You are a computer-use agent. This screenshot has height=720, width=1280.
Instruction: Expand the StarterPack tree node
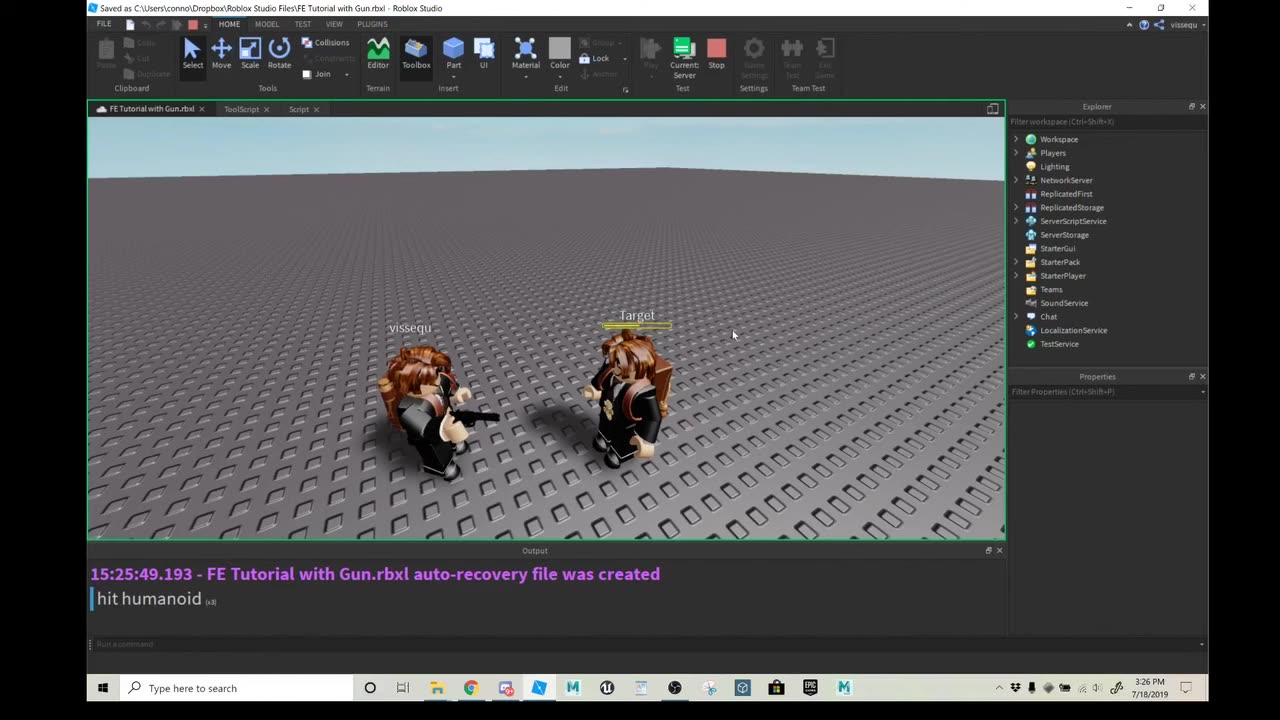[1016, 262]
